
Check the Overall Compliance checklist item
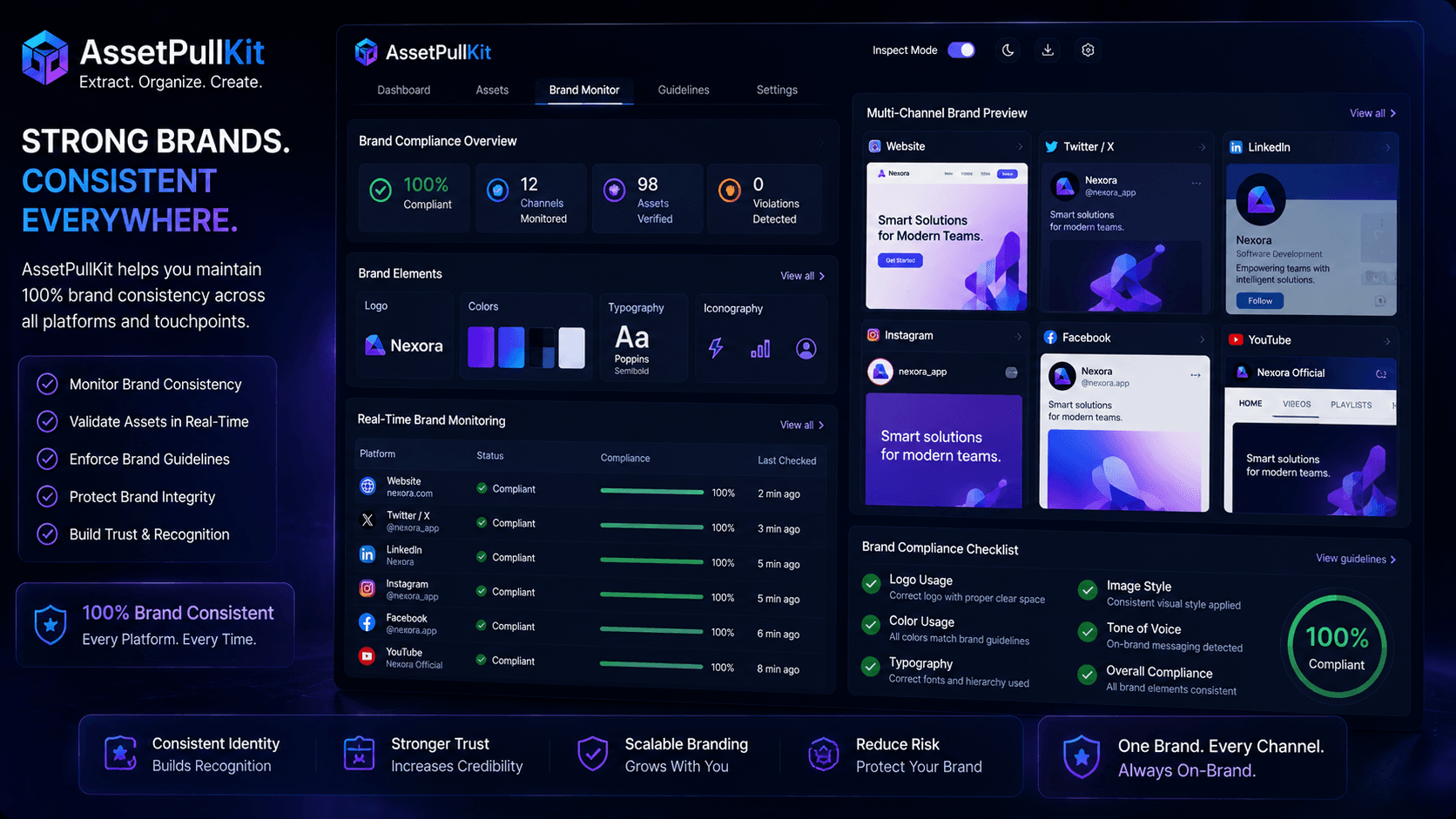click(x=1087, y=675)
